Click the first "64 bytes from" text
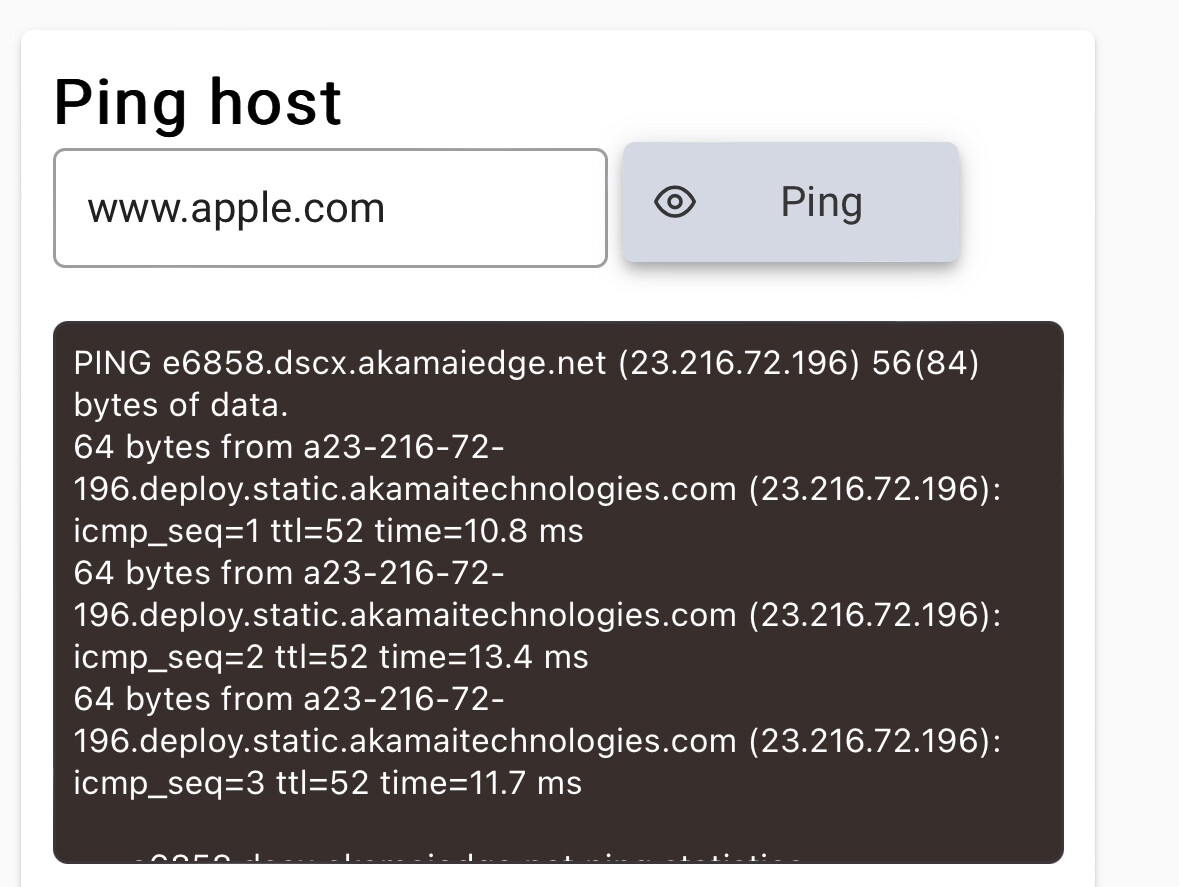Image resolution: width=1179 pixels, height=887 pixels. point(183,447)
